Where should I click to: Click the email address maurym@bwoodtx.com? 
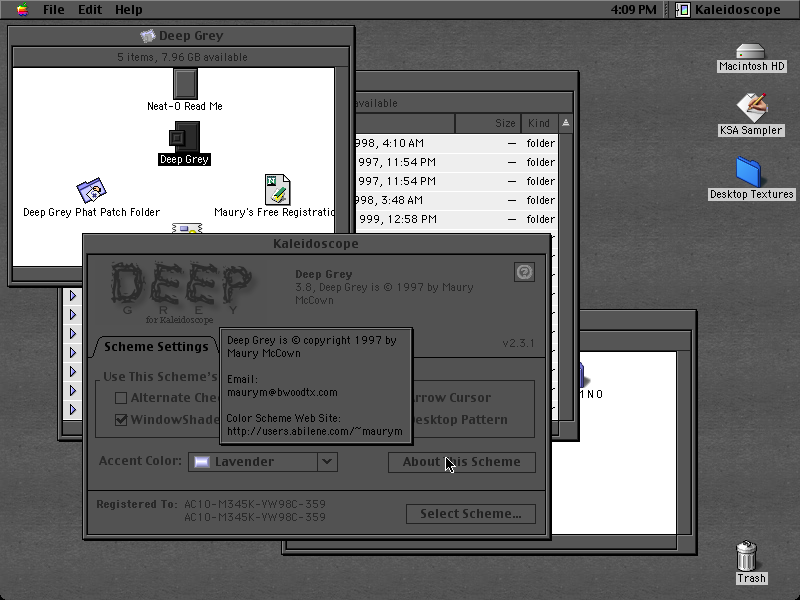pos(282,392)
